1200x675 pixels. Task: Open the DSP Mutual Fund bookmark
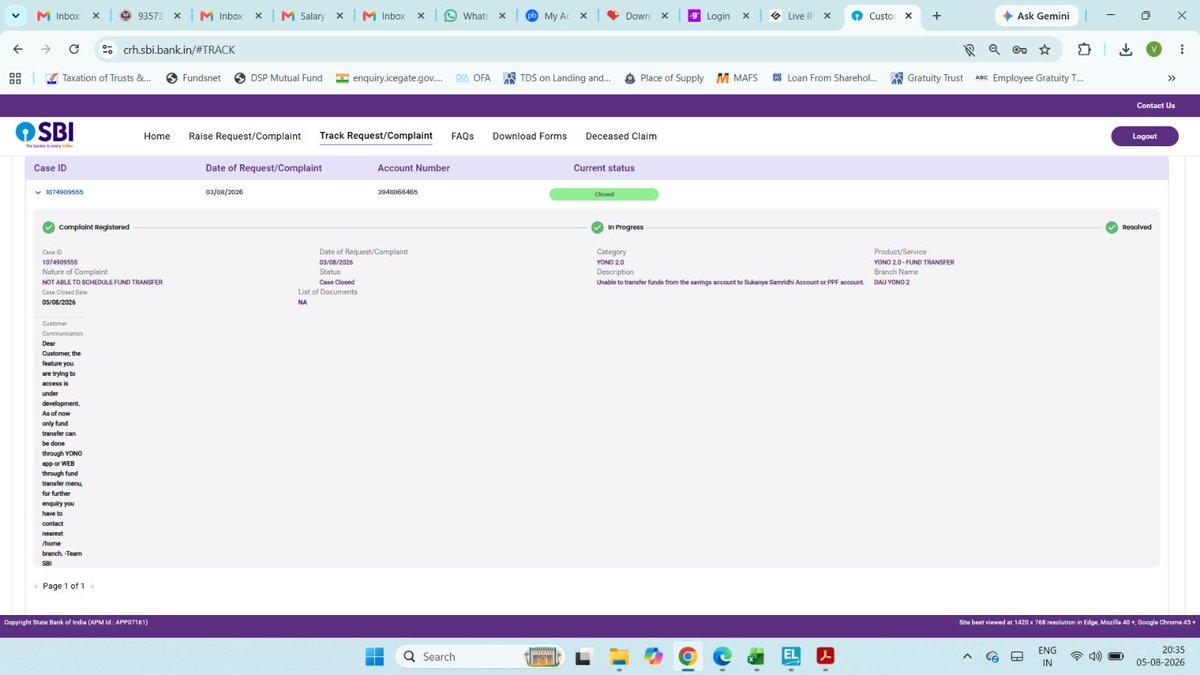(x=278, y=78)
